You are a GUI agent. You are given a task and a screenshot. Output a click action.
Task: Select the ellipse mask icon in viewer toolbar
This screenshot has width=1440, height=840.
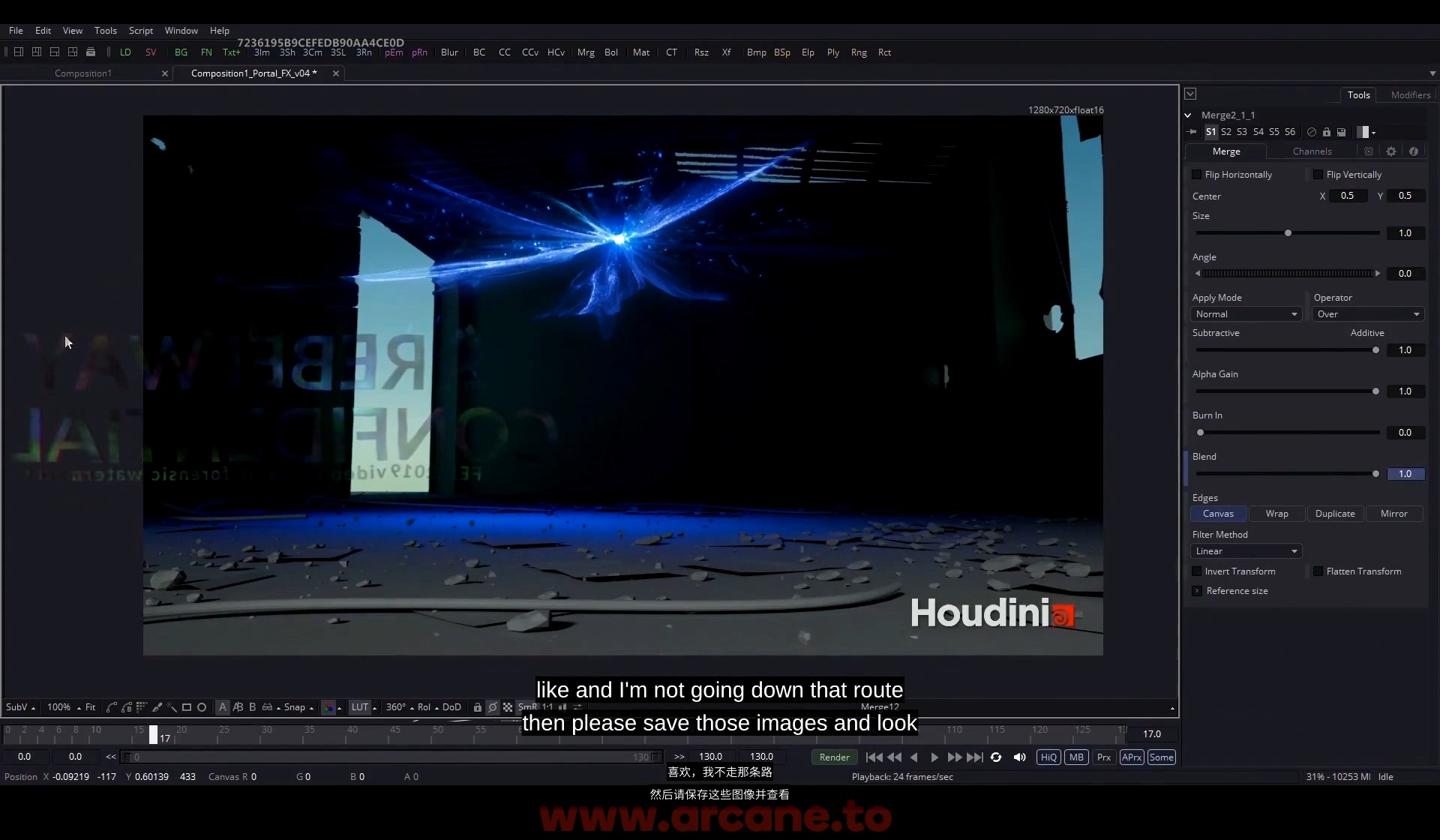click(202, 707)
